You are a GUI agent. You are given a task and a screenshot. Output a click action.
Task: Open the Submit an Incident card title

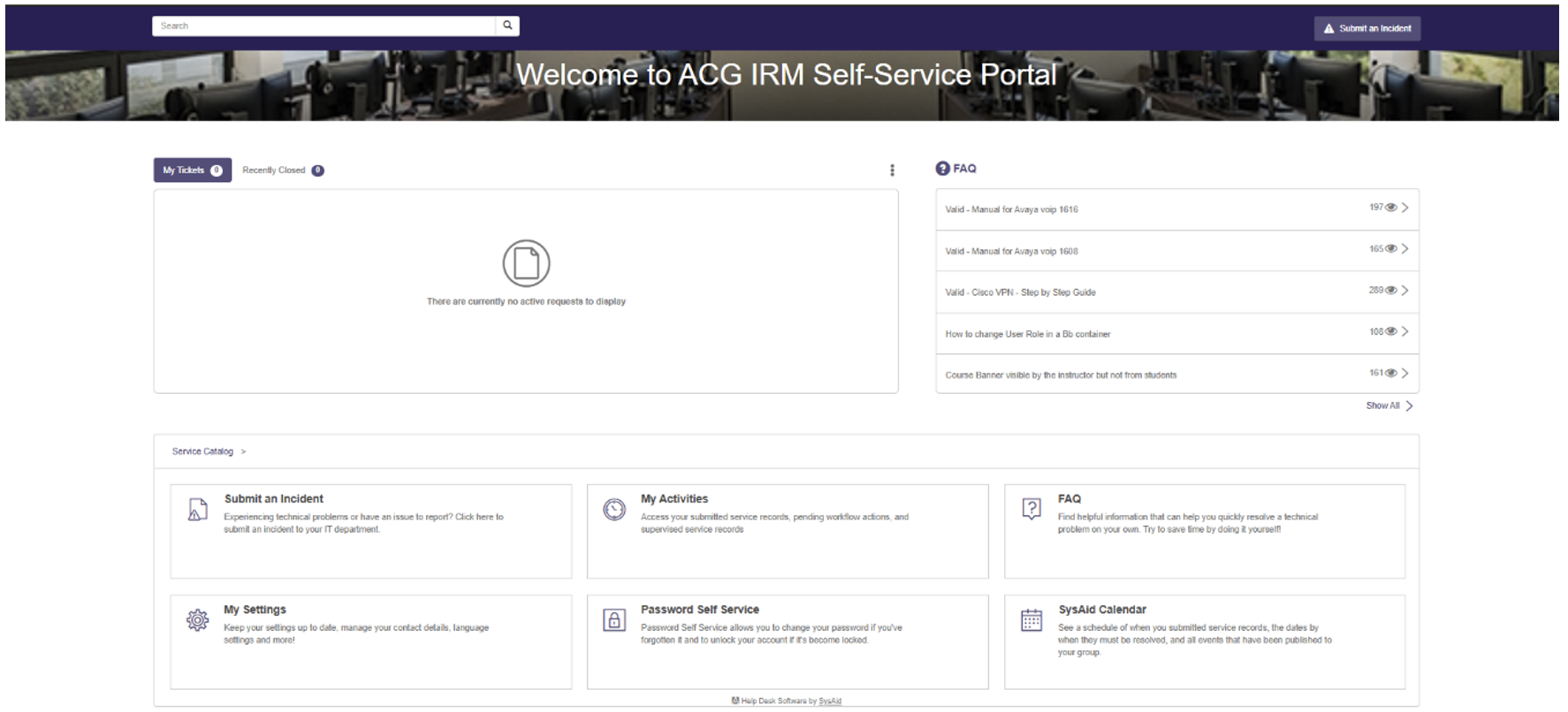[x=274, y=499]
